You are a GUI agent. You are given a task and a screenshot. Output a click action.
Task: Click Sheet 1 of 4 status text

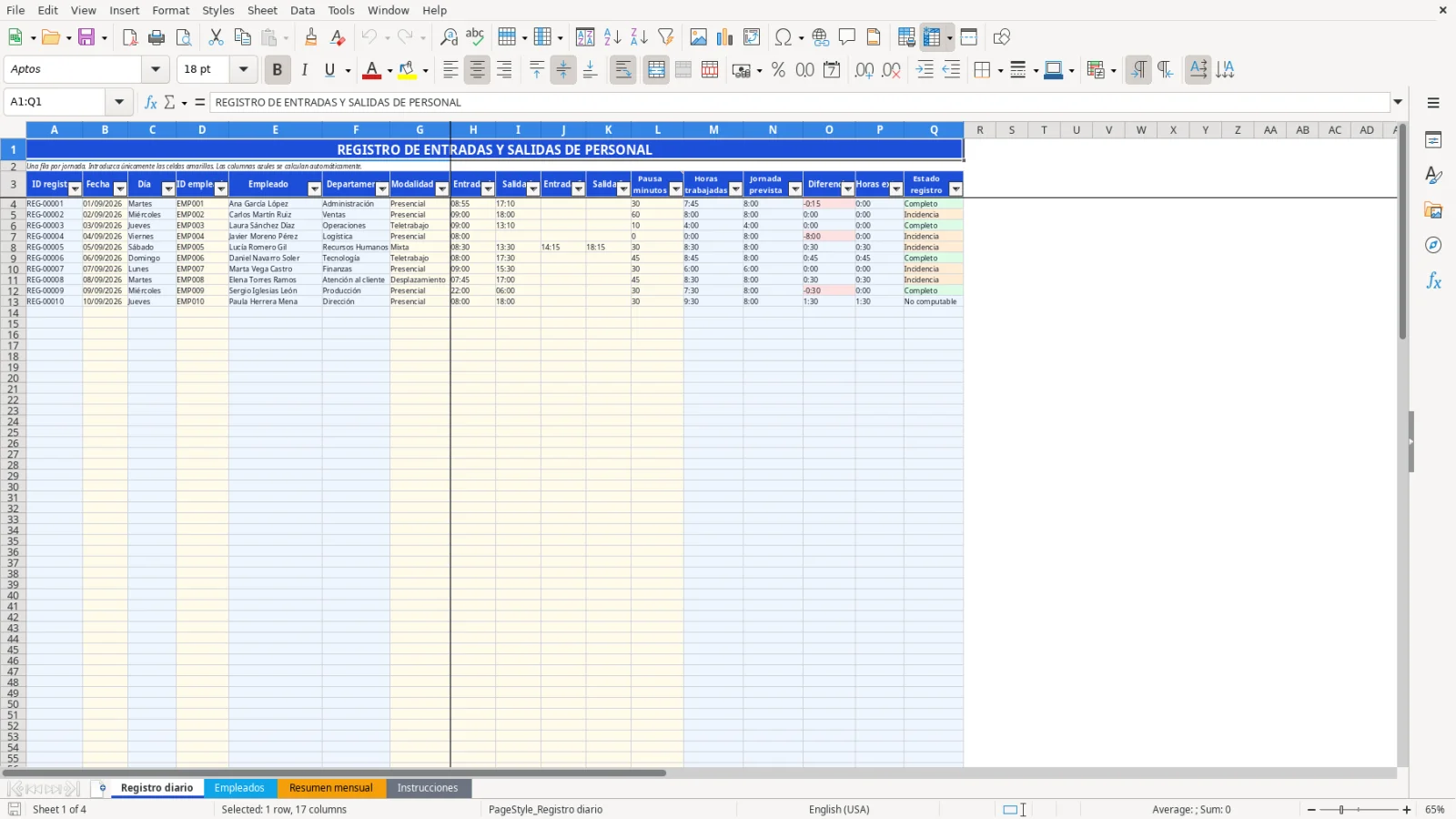coord(60,809)
